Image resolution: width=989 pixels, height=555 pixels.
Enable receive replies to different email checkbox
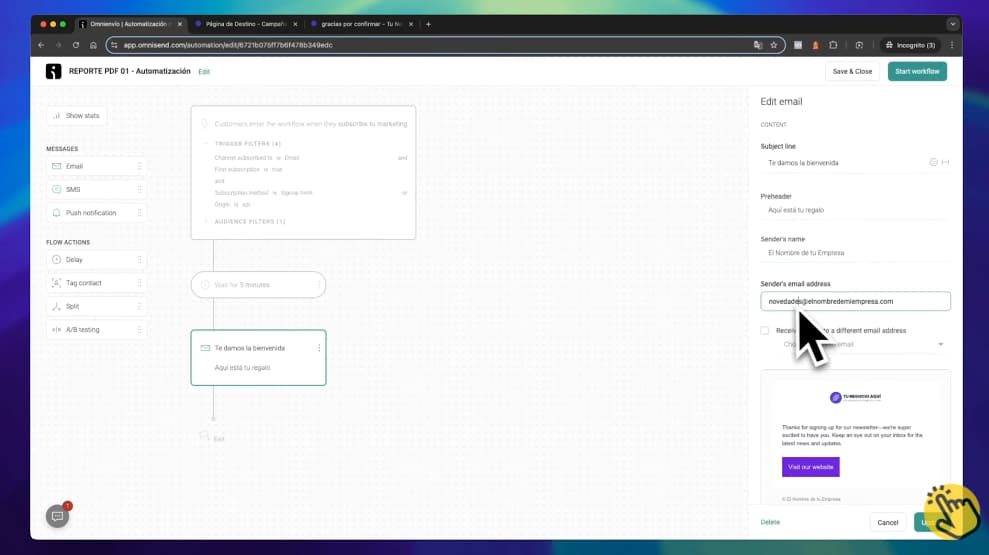point(764,330)
